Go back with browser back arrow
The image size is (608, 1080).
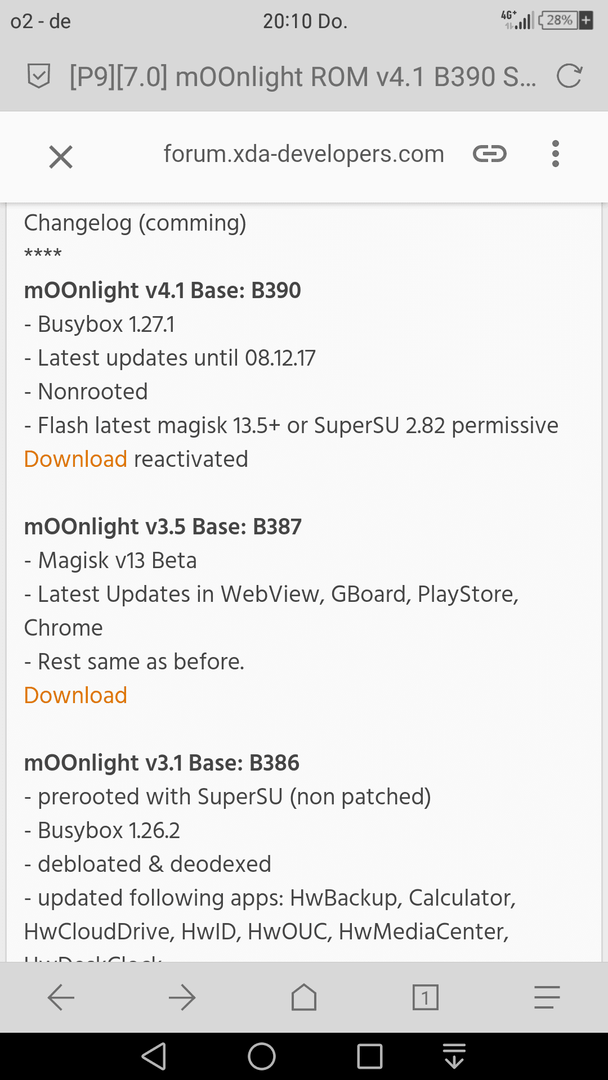pos(61,997)
